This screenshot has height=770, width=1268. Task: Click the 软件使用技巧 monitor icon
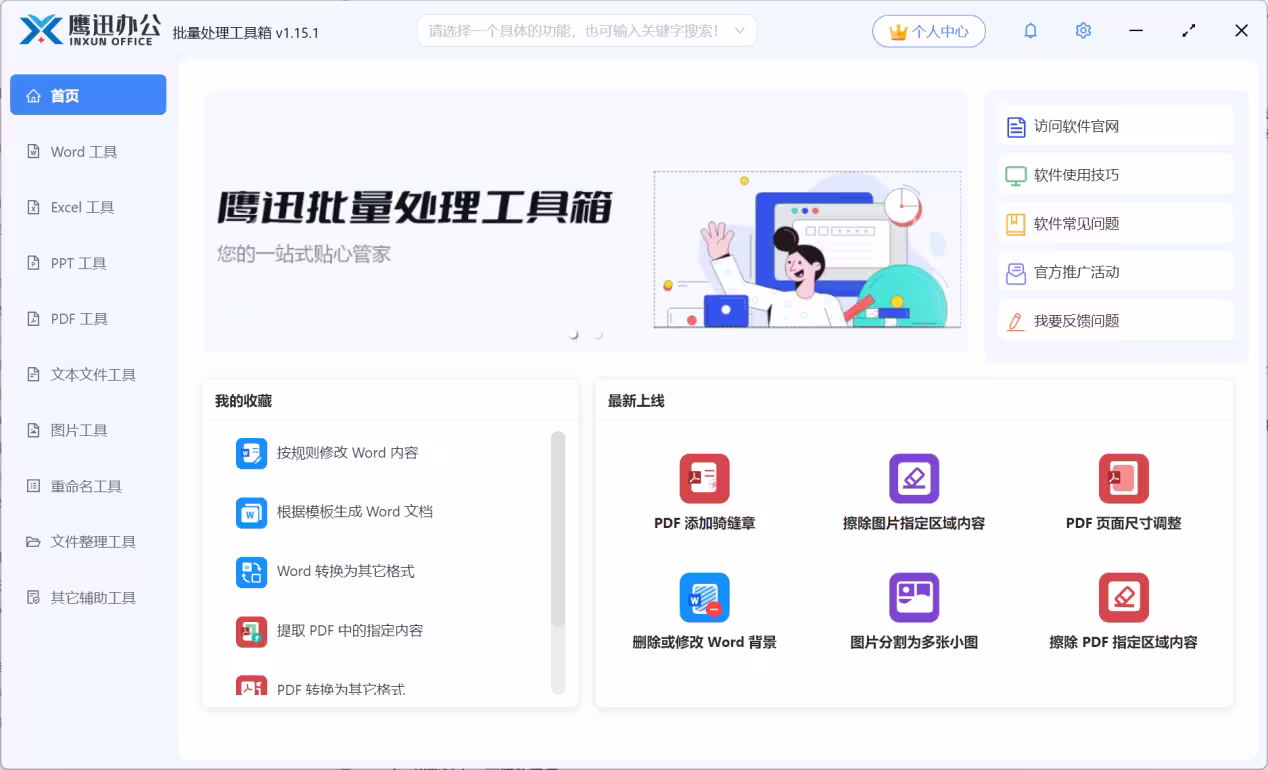click(1016, 176)
